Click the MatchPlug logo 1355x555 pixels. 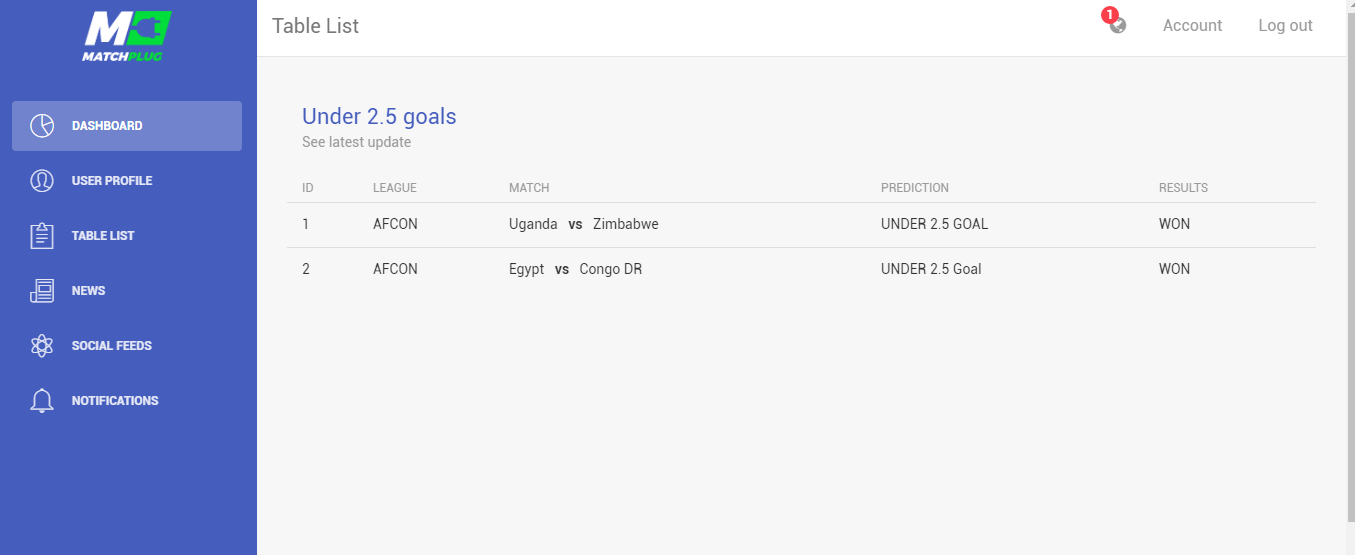[x=127, y=37]
